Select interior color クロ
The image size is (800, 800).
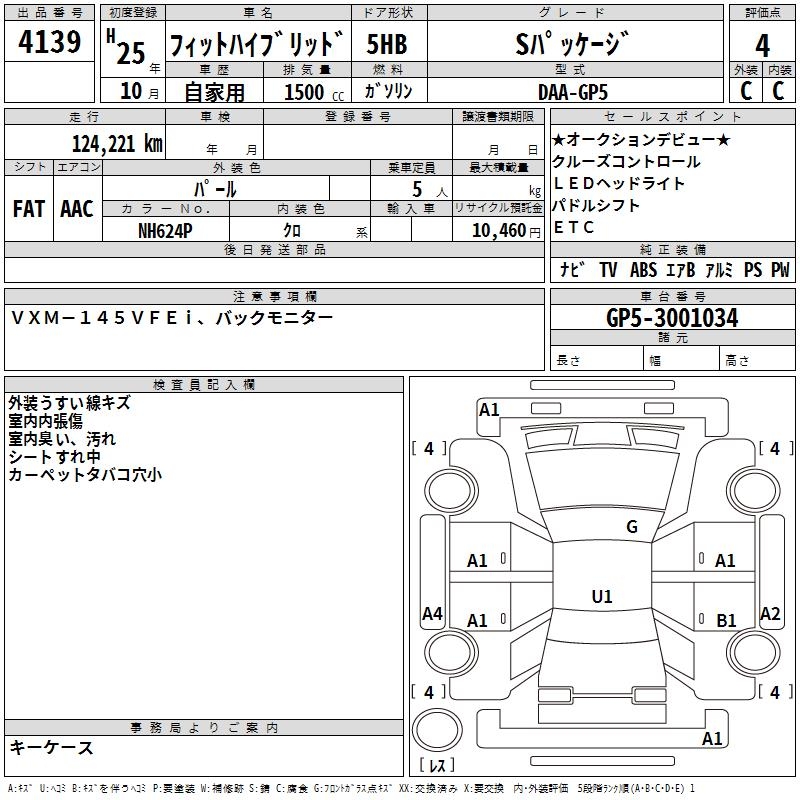click(292, 231)
